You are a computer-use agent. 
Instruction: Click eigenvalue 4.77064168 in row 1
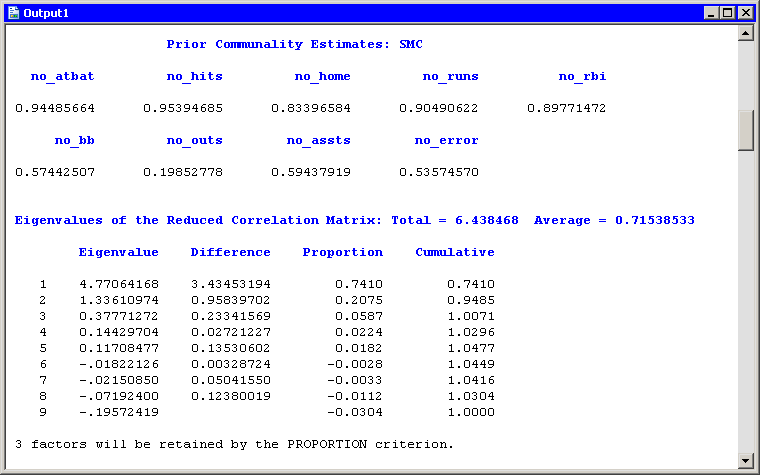119,284
